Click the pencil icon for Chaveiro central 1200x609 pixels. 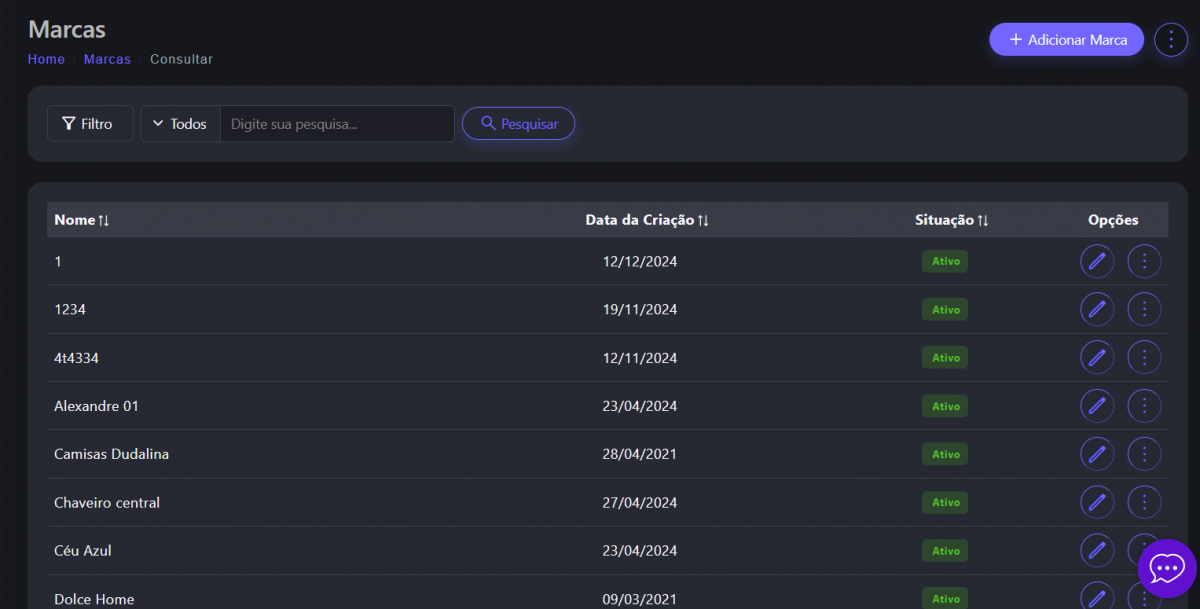(x=1097, y=502)
